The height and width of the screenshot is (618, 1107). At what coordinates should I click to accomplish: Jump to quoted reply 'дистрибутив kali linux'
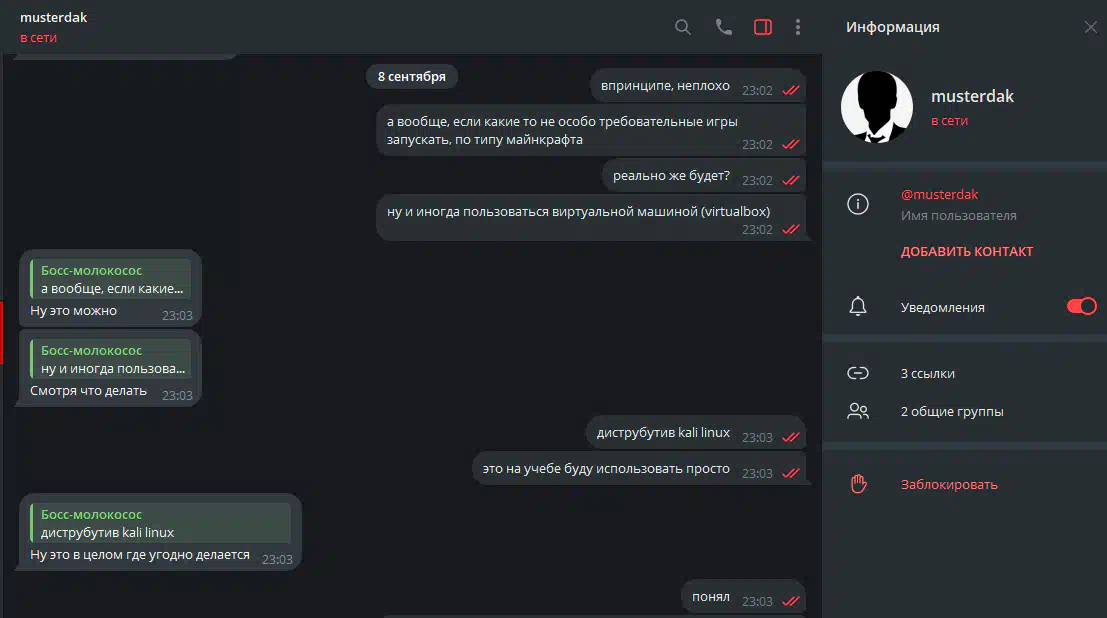click(x=160, y=523)
